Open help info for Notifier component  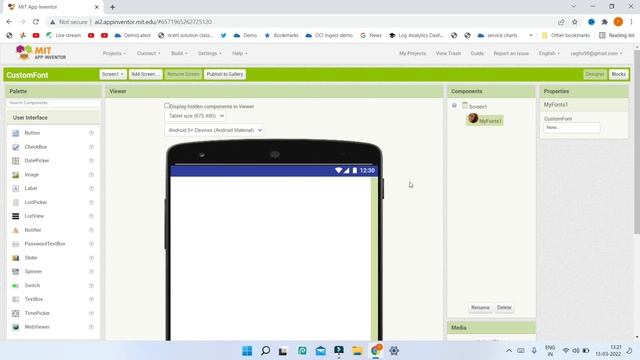91,230
